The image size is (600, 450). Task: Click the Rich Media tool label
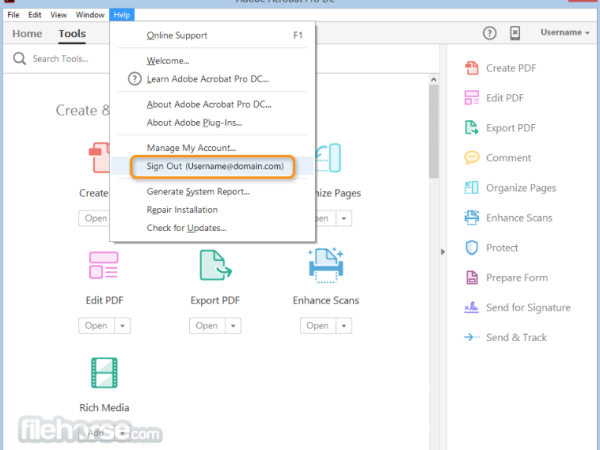[104, 408]
